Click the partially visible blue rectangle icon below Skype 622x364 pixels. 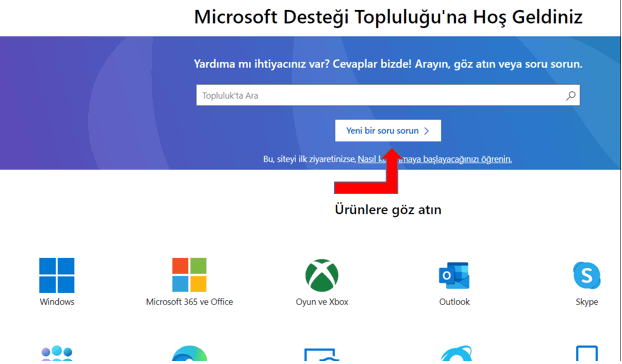(x=587, y=353)
